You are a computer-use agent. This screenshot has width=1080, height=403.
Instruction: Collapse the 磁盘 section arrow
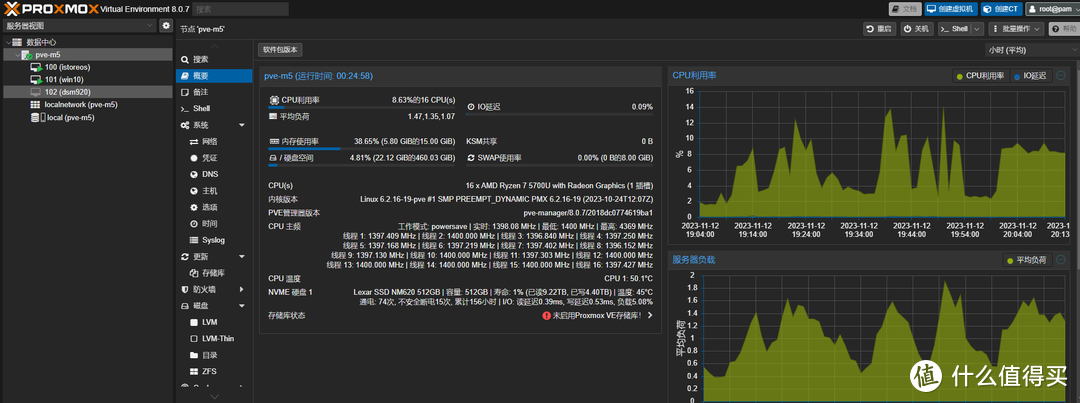click(x=242, y=306)
